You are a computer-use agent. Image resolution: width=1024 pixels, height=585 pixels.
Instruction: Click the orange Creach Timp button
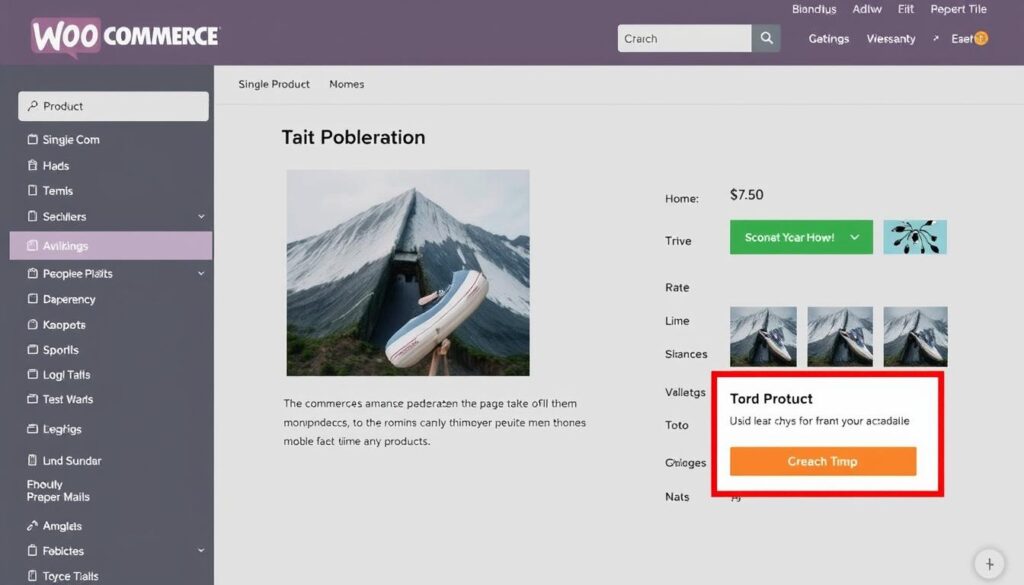pos(822,462)
